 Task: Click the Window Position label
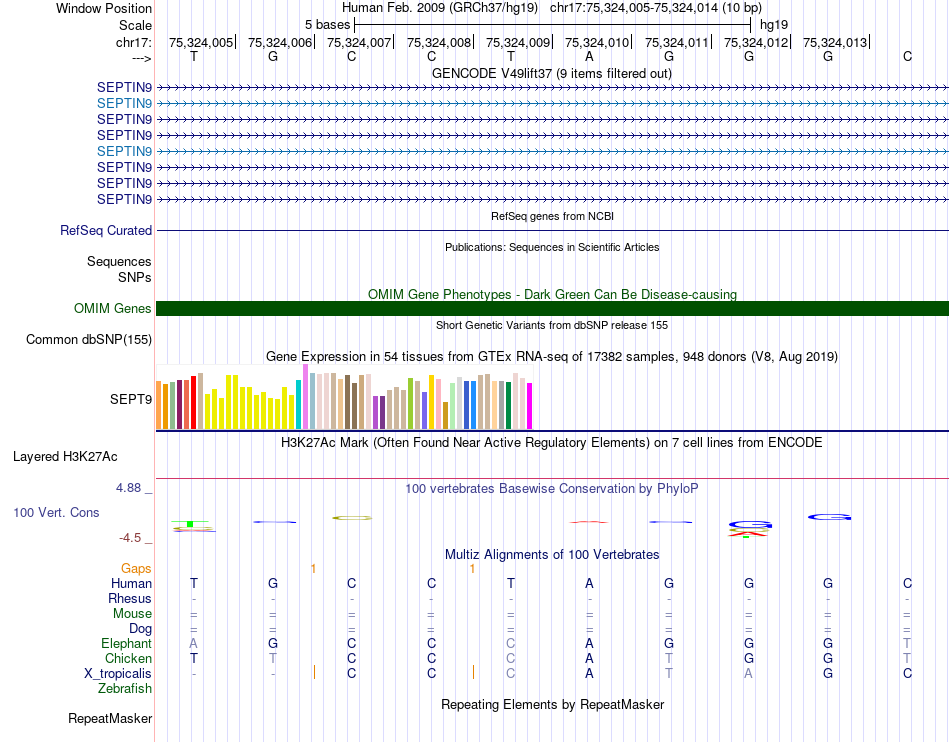pyautogui.click(x=104, y=8)
